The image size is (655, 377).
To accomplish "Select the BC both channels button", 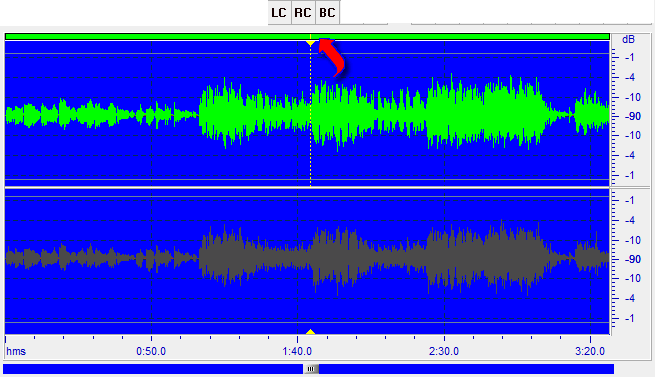I will pos(327,13).
